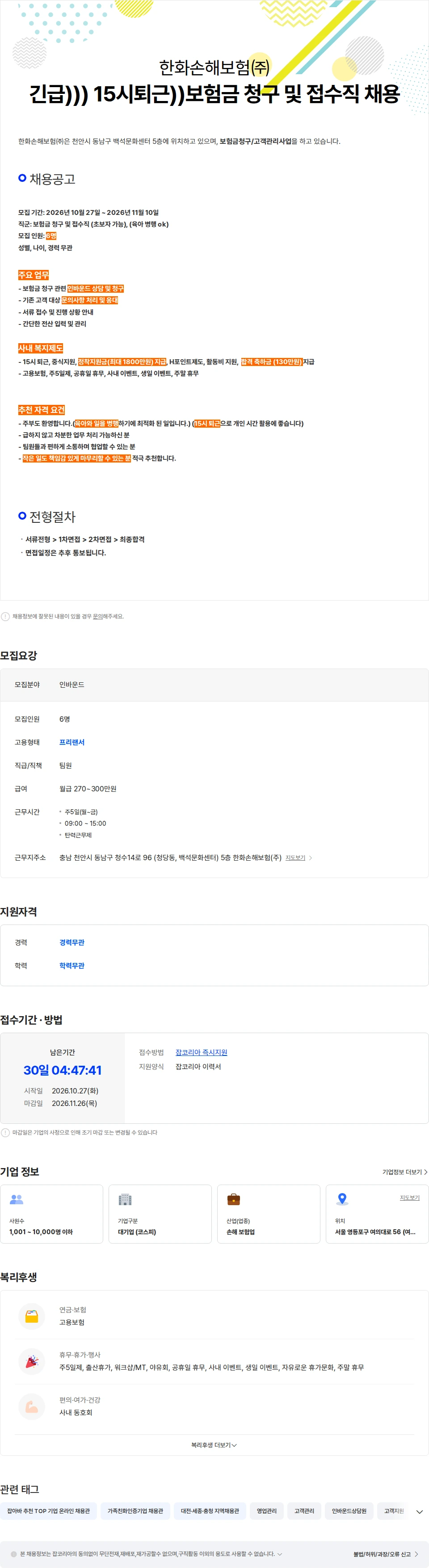
Task: Click the start date 2026.10.27(화)
Action: tap(75, 1091)
